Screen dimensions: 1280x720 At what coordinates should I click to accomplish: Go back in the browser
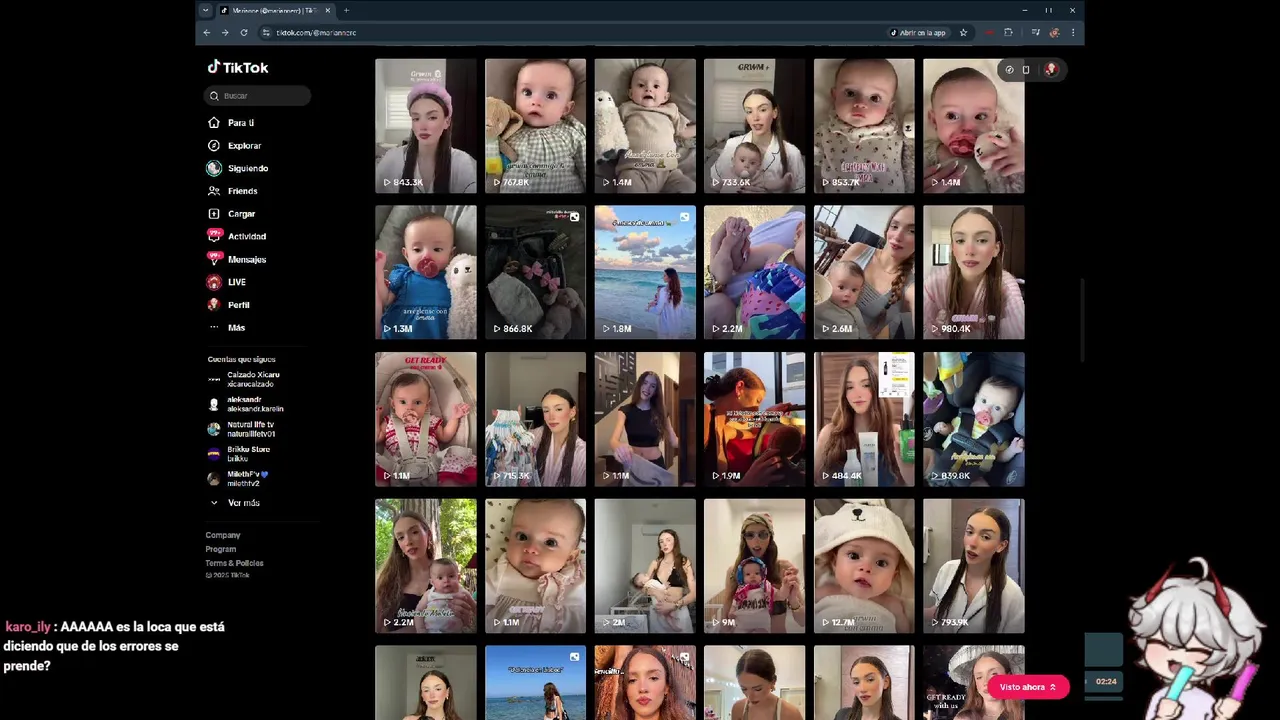(x=207, y=33)
